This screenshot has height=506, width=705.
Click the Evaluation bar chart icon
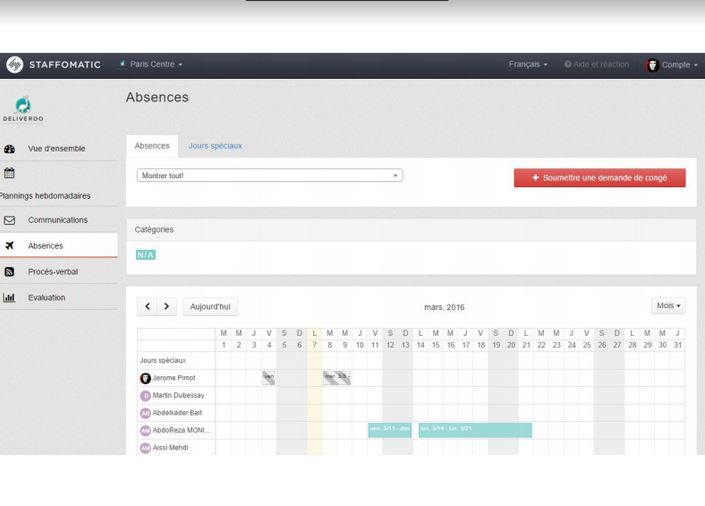tap(10, 297)
